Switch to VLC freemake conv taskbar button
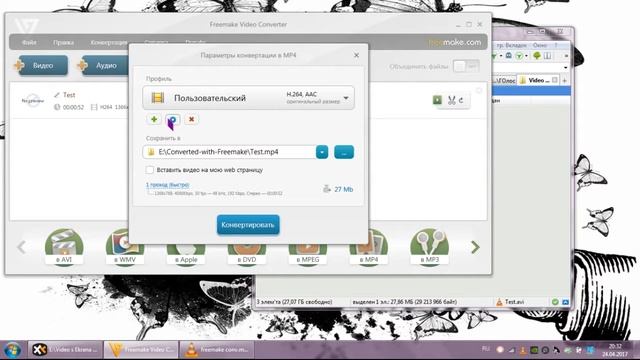The image size is (640, 360). pyautogui.click(x=217, y=350)
